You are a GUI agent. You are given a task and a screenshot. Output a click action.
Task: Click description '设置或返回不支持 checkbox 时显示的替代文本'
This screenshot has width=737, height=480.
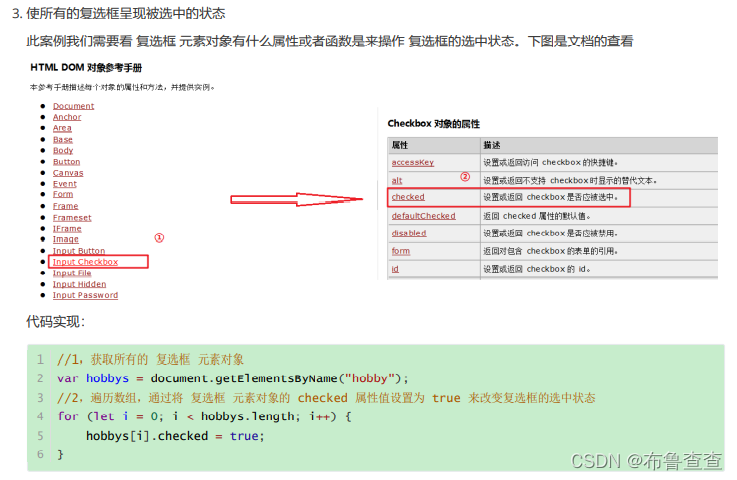(570, 181)
